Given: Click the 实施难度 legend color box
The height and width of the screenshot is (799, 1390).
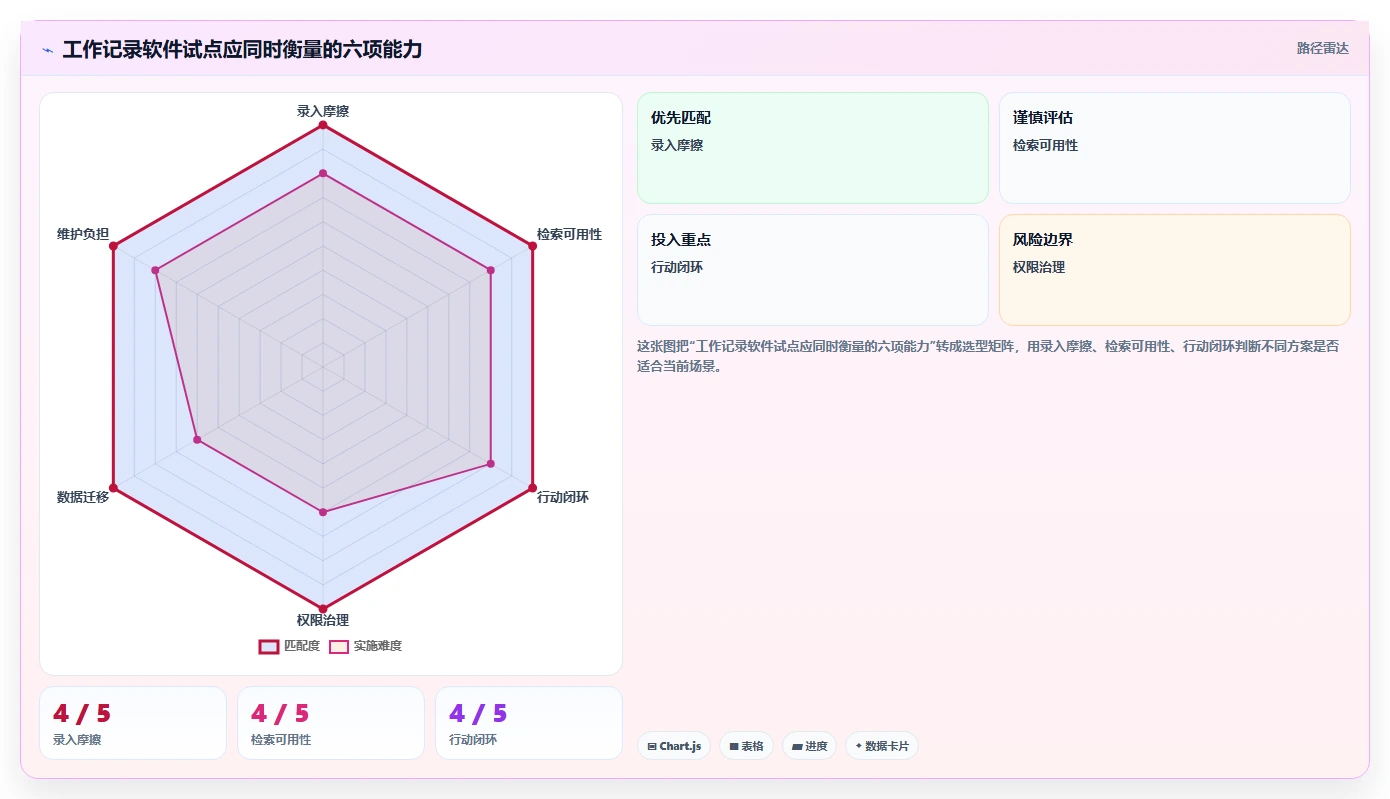Looking at the screenshot, I should coord(339,646).
